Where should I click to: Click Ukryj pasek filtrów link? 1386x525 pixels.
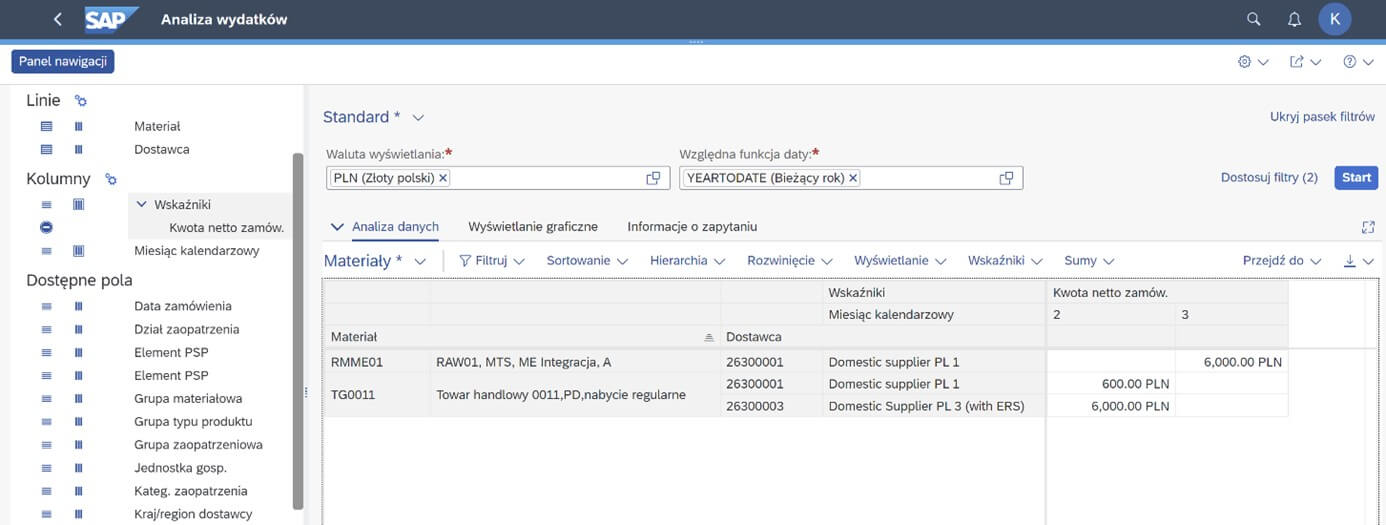pos(1322,116)
